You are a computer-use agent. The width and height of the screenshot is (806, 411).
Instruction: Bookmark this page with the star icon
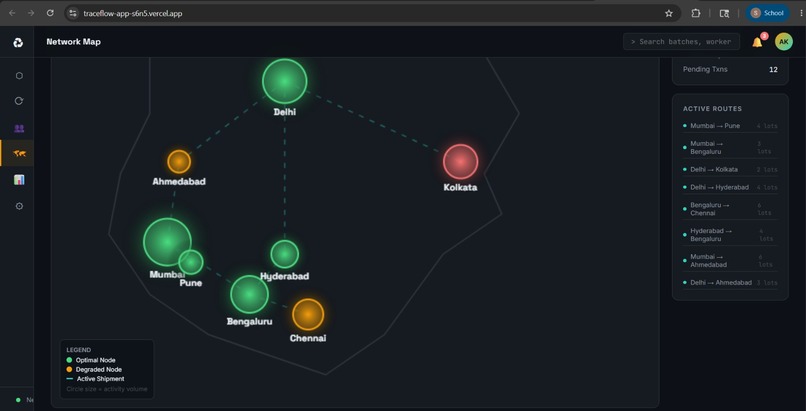(x=668, y=13)
